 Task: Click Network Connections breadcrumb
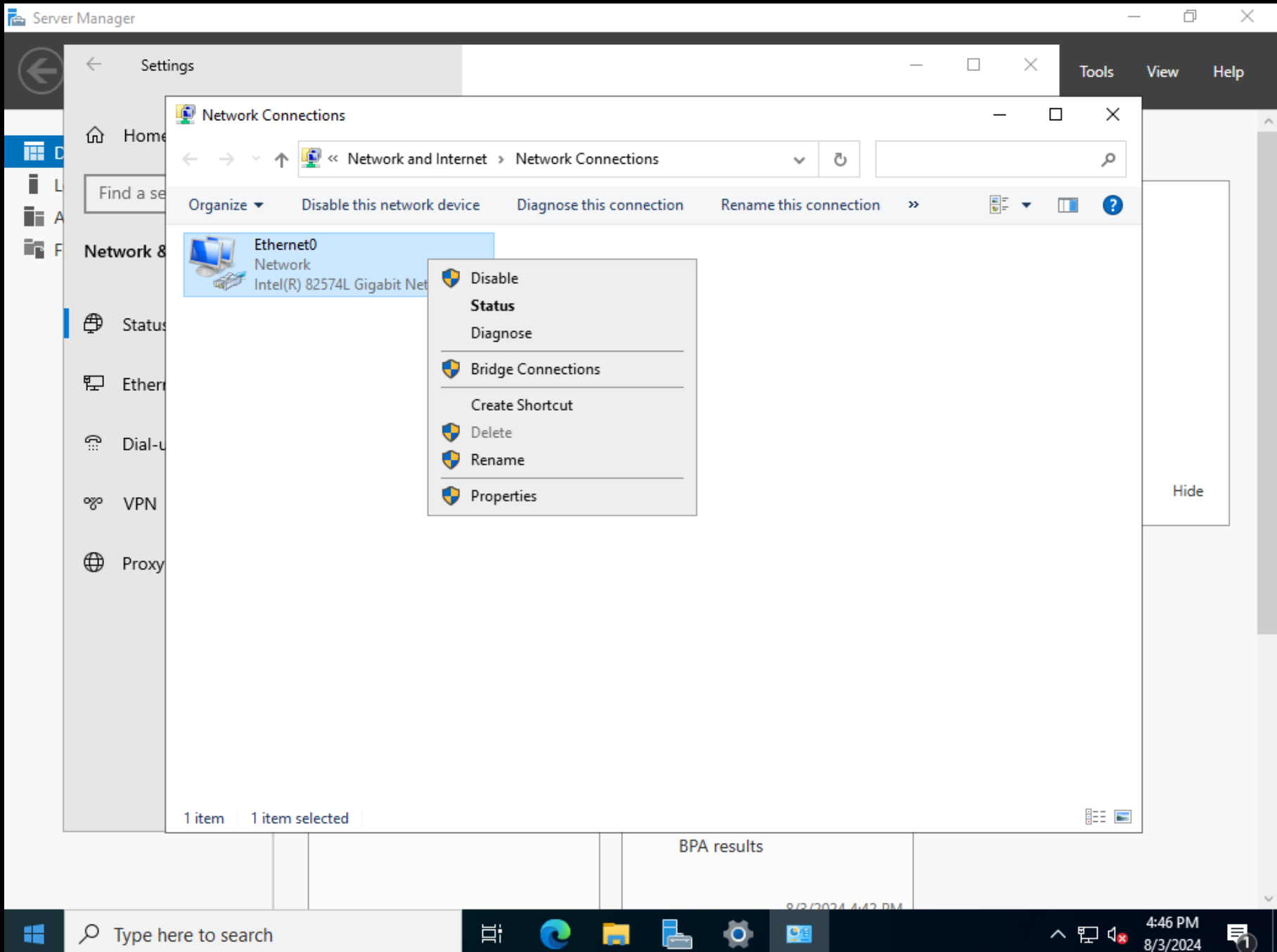click(587, 159)
